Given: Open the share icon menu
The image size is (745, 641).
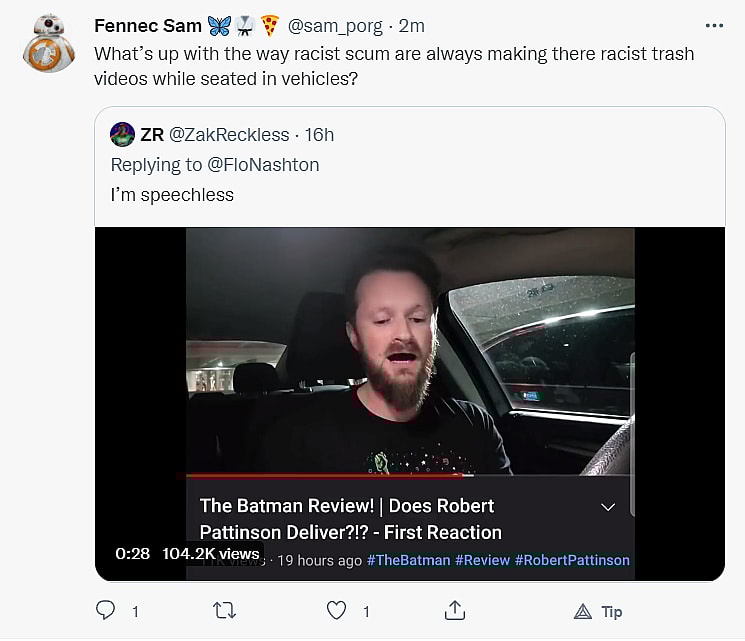Looking at the screenshot, I should click(x=455, y=610).
